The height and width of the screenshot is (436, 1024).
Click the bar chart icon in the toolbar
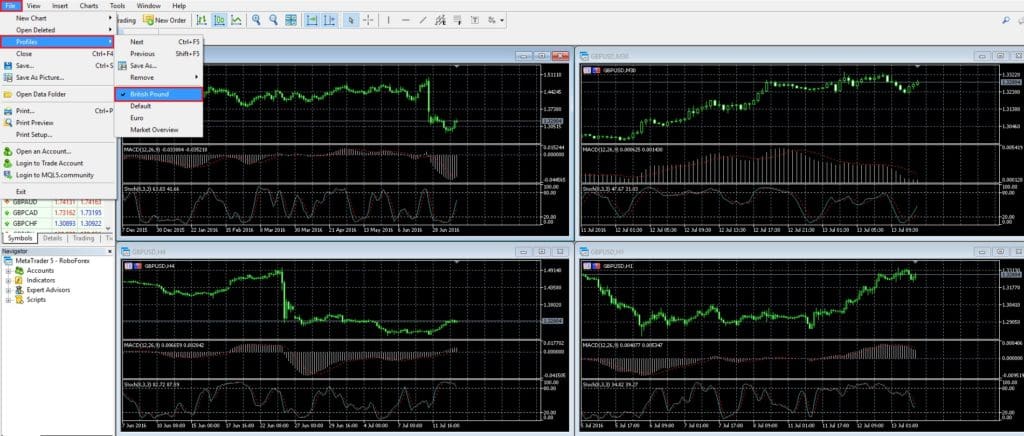point(202,20)
